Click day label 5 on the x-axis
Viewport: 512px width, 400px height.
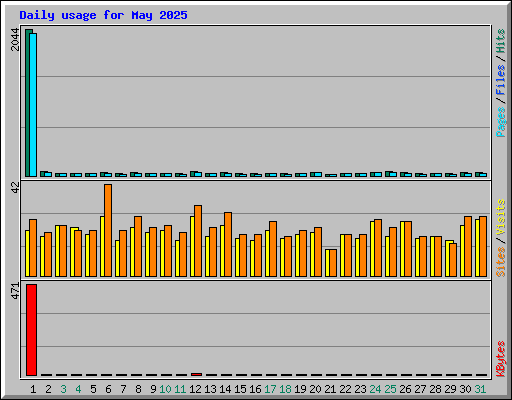click(x=93, y=389)
